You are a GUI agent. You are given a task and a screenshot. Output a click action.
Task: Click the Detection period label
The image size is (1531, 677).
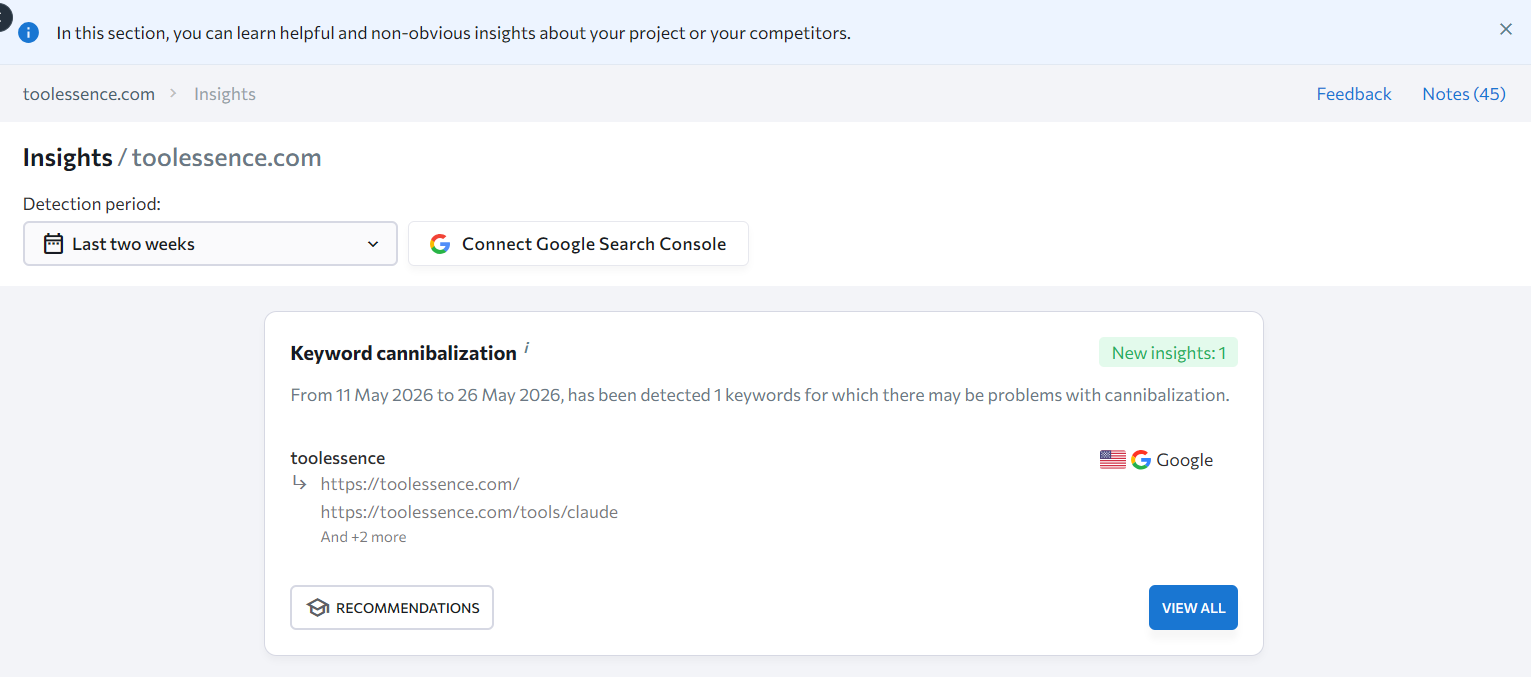click(x=92, y=204)
